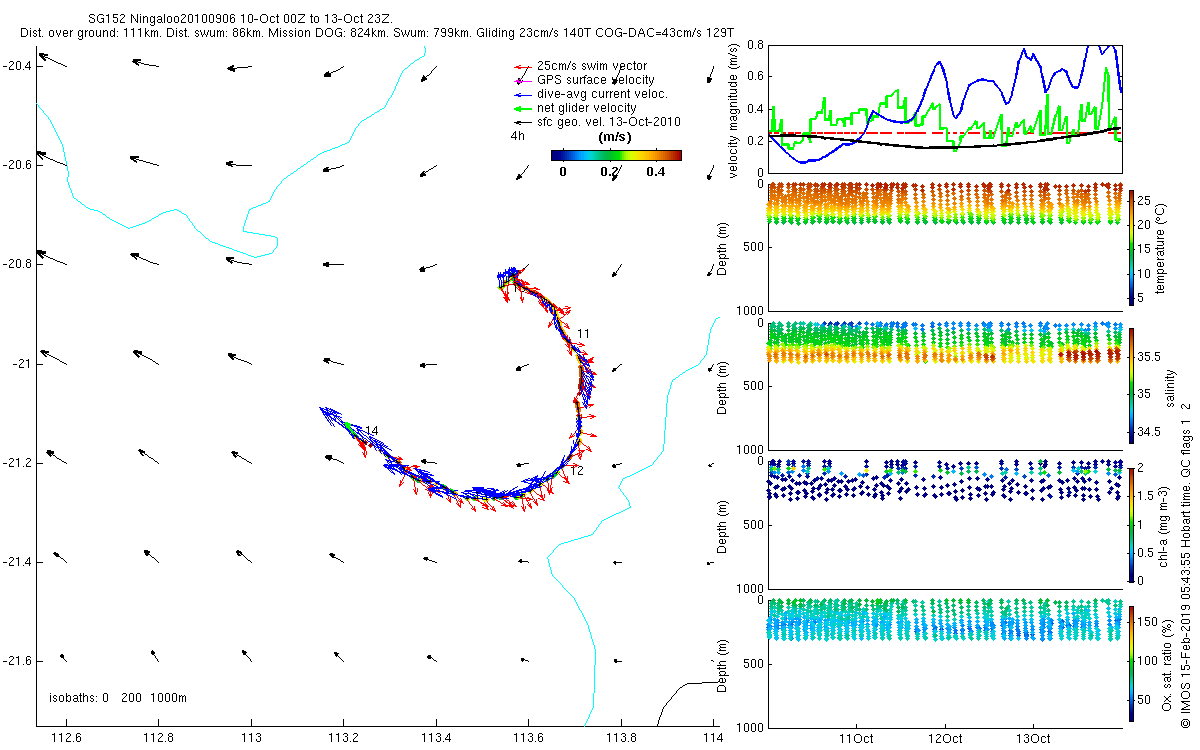Click latitude tick '-21.6' on the map axis

(17, 661)
